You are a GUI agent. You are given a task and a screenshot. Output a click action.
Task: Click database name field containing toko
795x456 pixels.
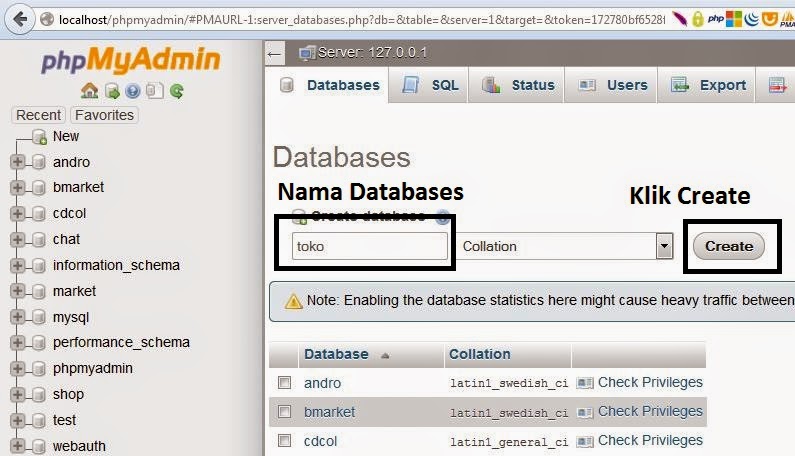click(370, 247)
